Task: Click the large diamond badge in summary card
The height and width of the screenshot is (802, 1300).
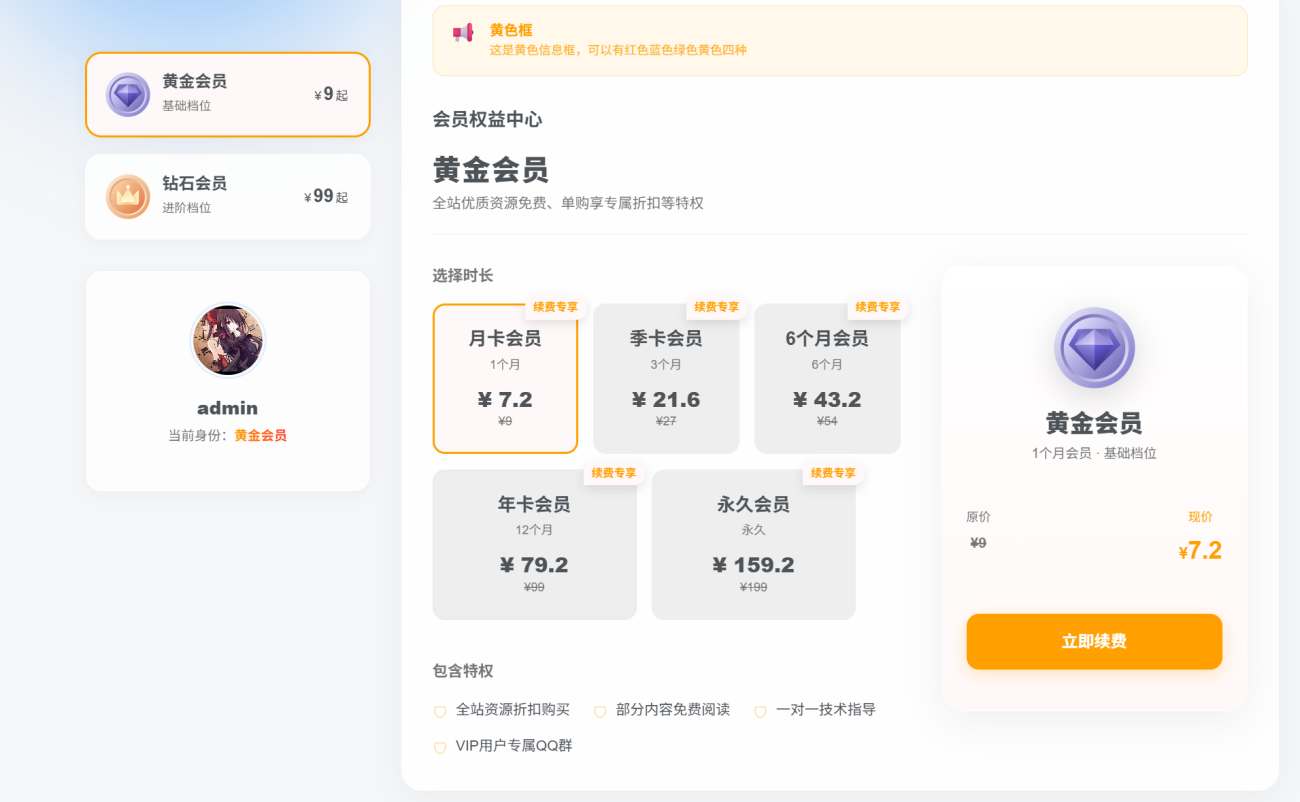Action: point(1094,347)
